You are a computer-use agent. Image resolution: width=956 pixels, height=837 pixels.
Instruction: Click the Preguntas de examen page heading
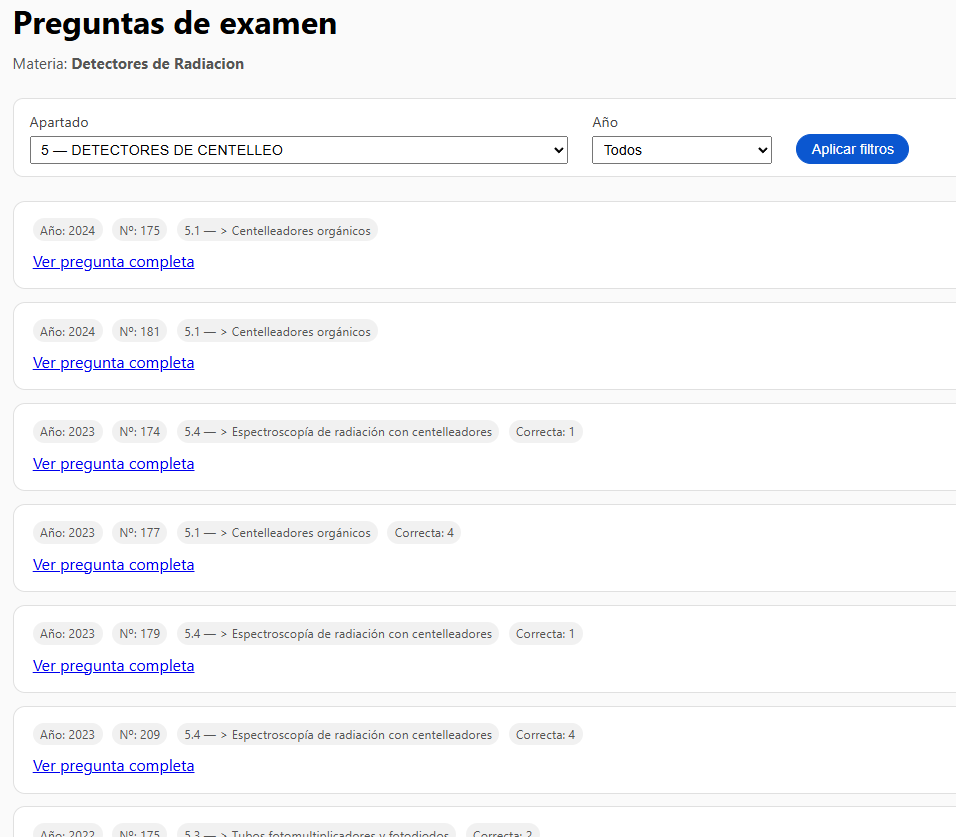click(x=175, y=24)
